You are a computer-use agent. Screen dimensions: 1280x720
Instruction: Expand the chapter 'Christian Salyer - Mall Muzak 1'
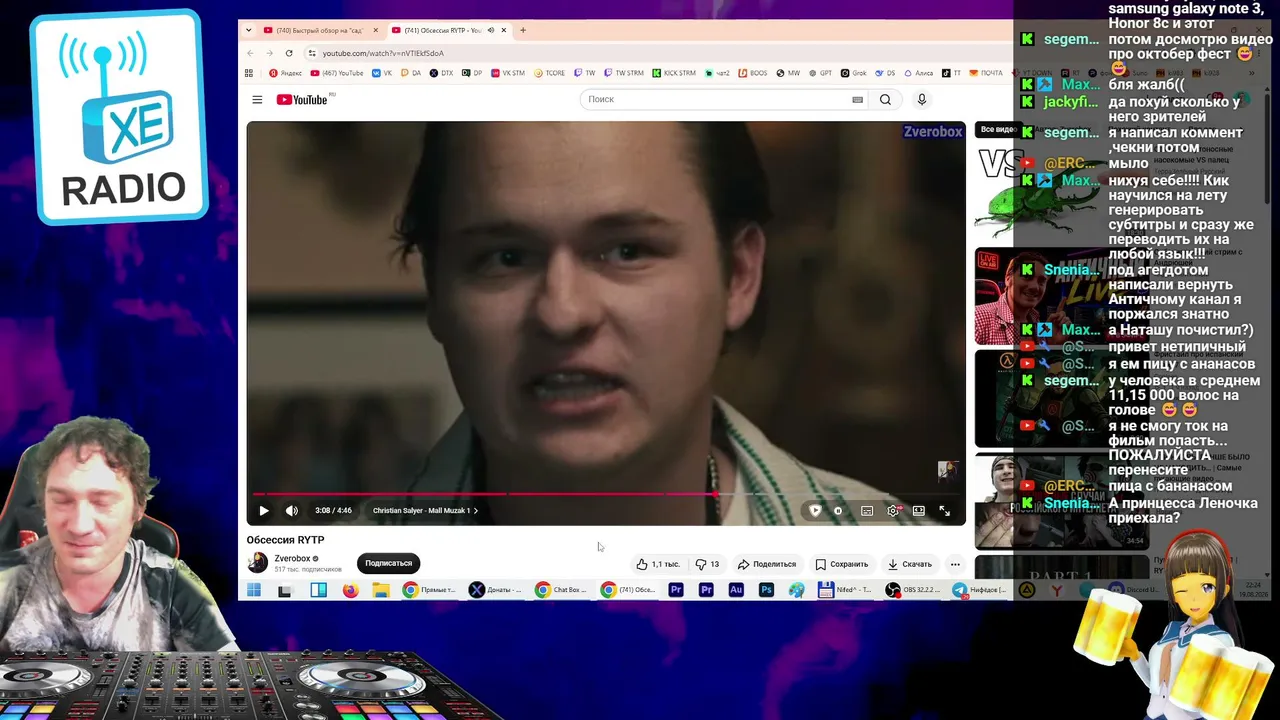pyautogui.click(x=425, y=510)
